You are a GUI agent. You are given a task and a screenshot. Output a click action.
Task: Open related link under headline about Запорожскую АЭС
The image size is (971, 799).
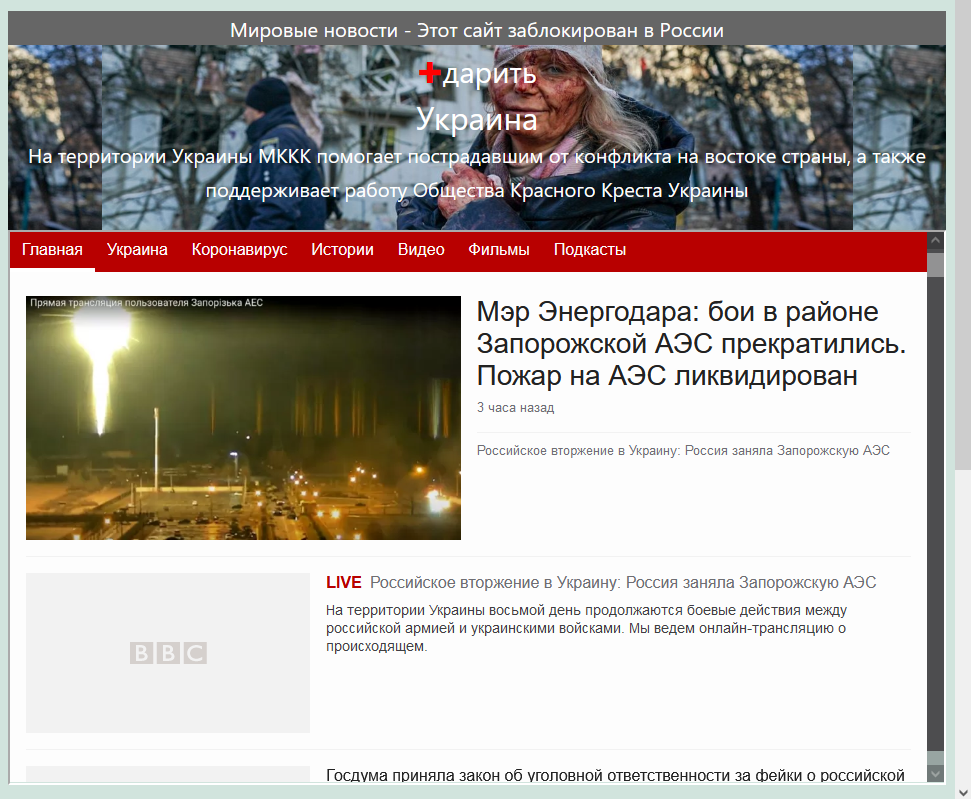click(683, 450)
